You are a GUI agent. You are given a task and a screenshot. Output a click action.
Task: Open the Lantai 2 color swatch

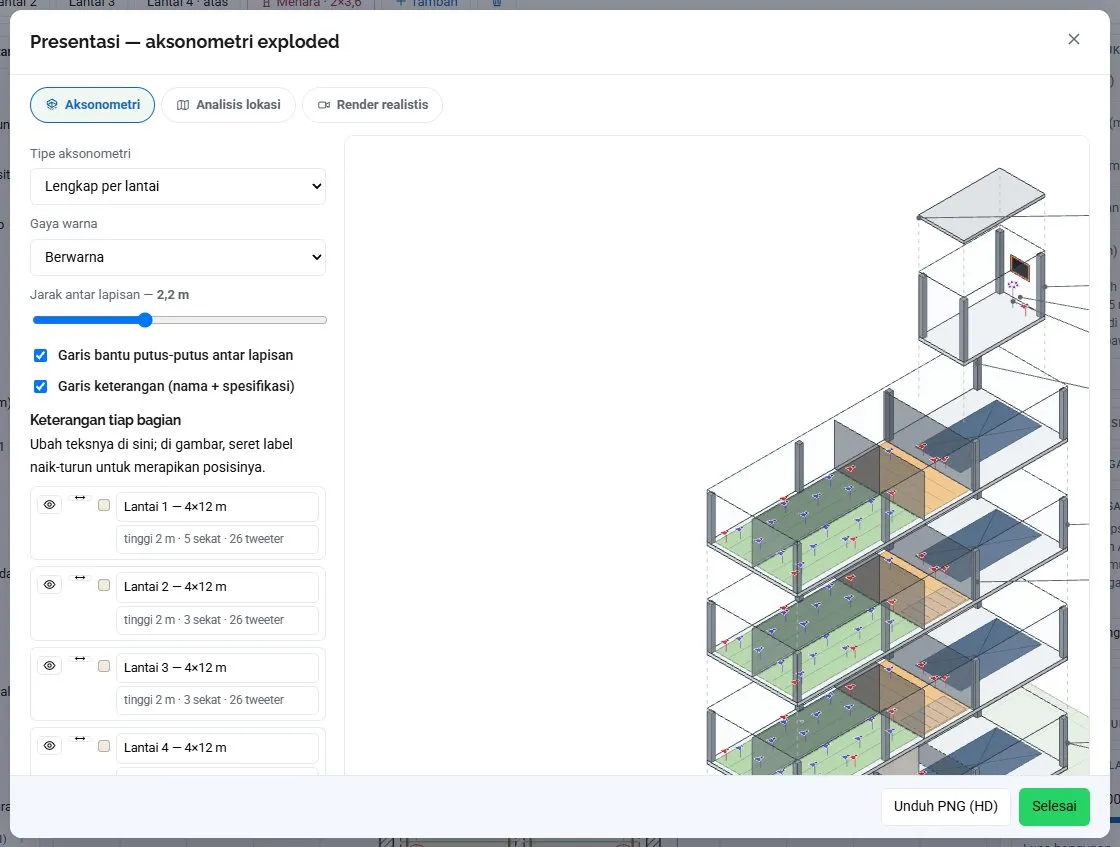[104, 585]
